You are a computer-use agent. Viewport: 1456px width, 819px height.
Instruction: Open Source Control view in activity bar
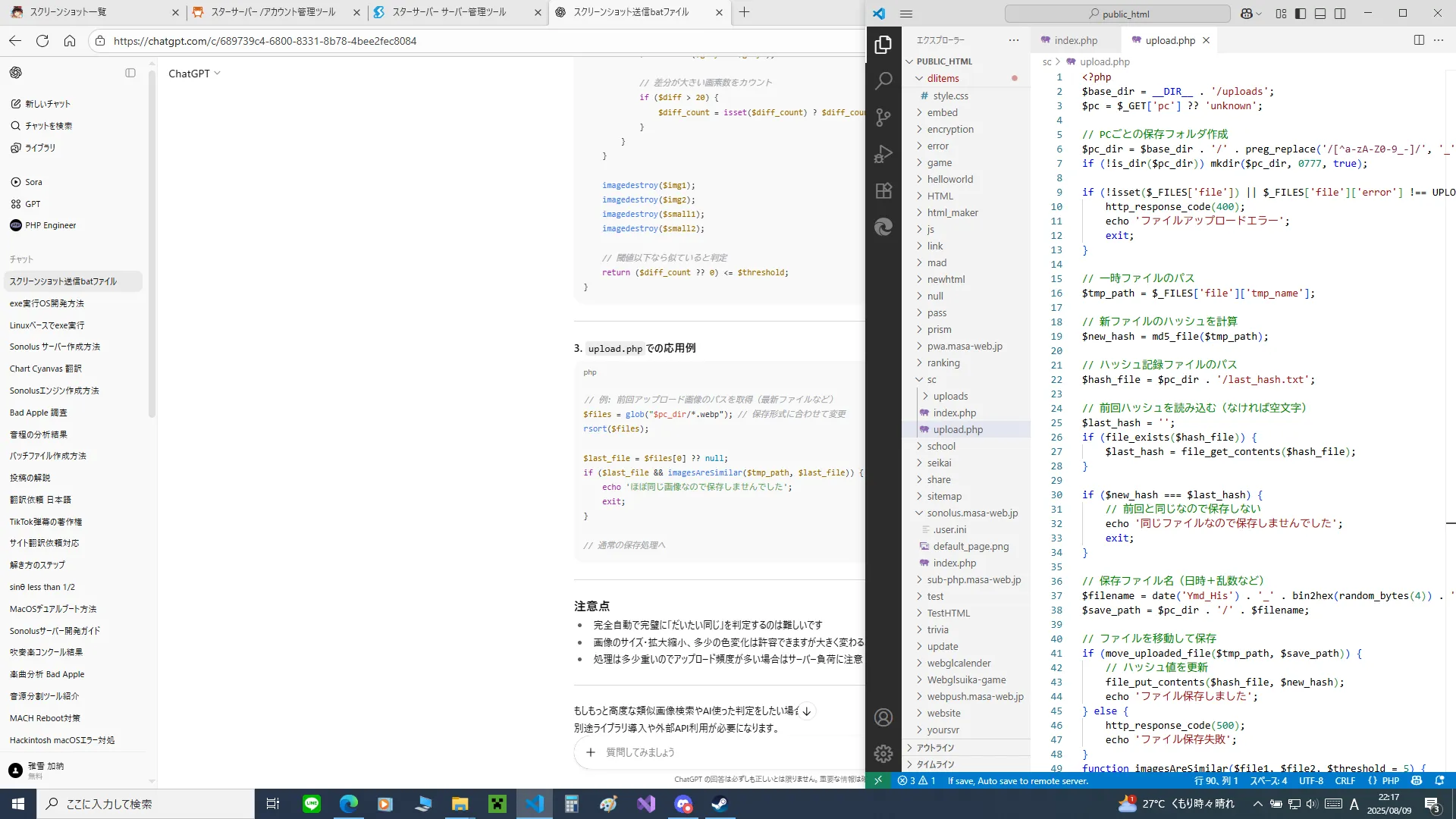tap(883, 117)
